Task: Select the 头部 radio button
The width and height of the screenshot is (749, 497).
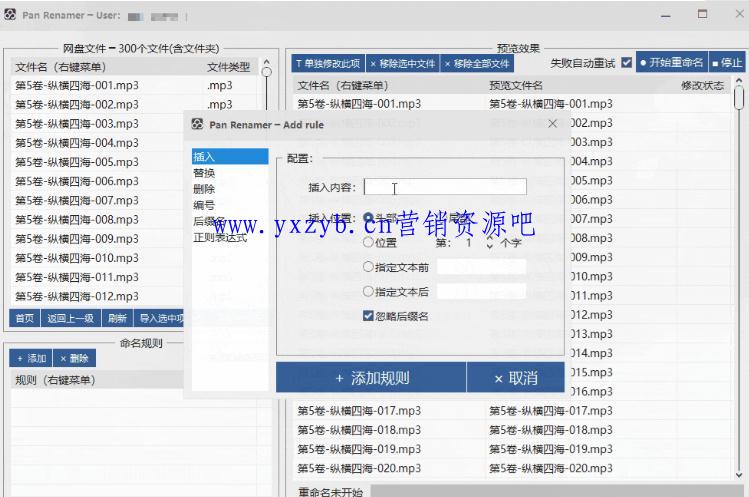Action: point(368,218)
